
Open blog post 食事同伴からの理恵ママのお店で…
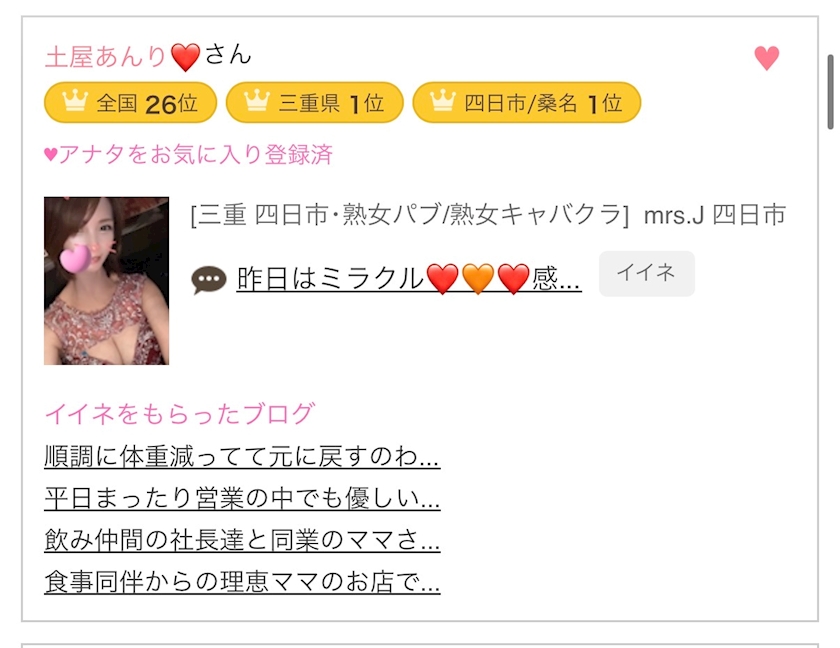242,582
